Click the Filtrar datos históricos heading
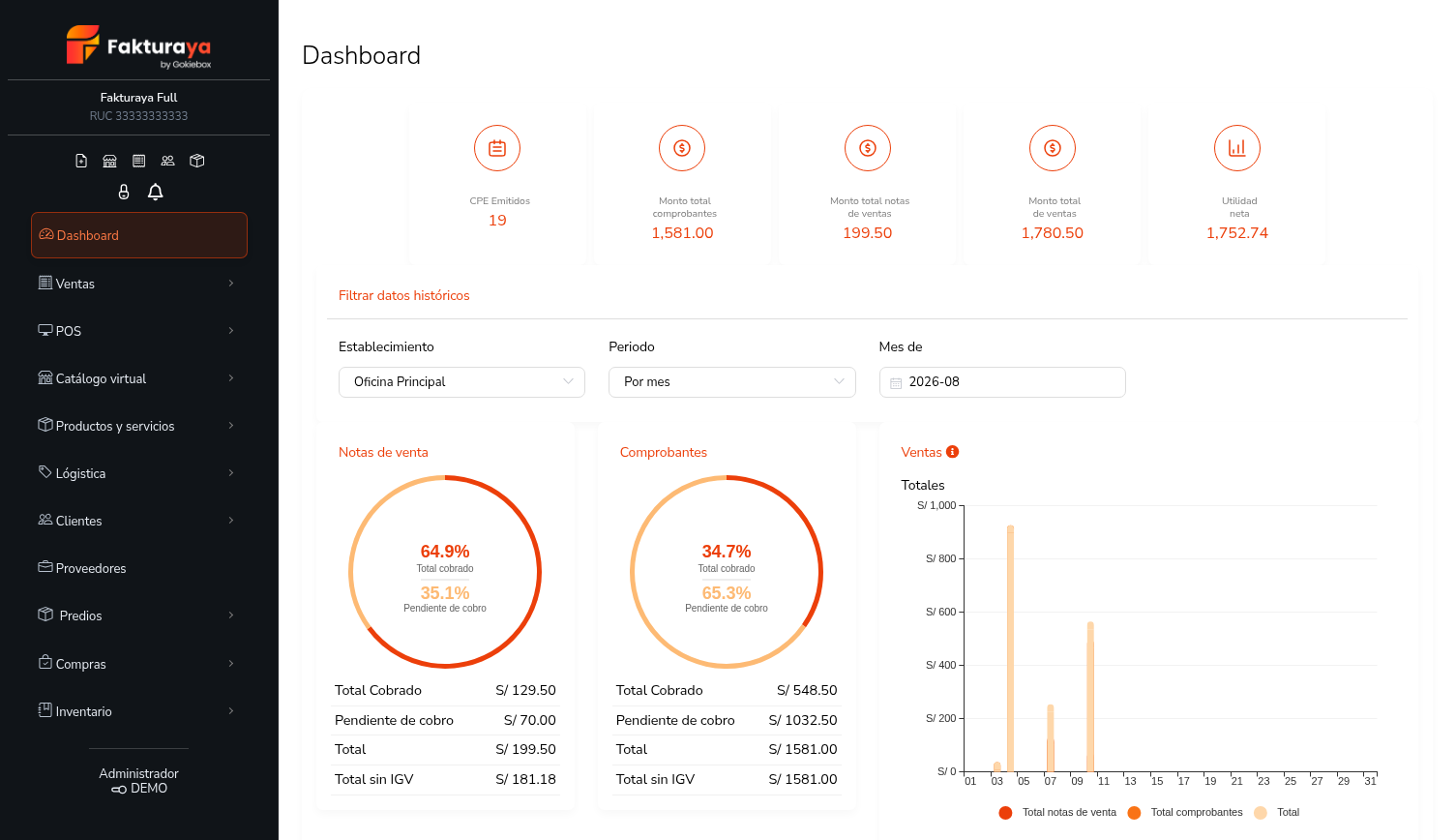 click(x=404, y=296)
